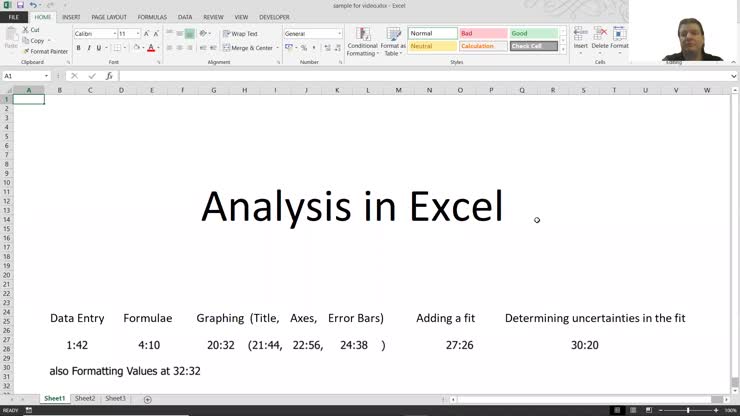Increase decimal places shown
Viewport: 740px width, 416px height.
[x=328, y=48]
